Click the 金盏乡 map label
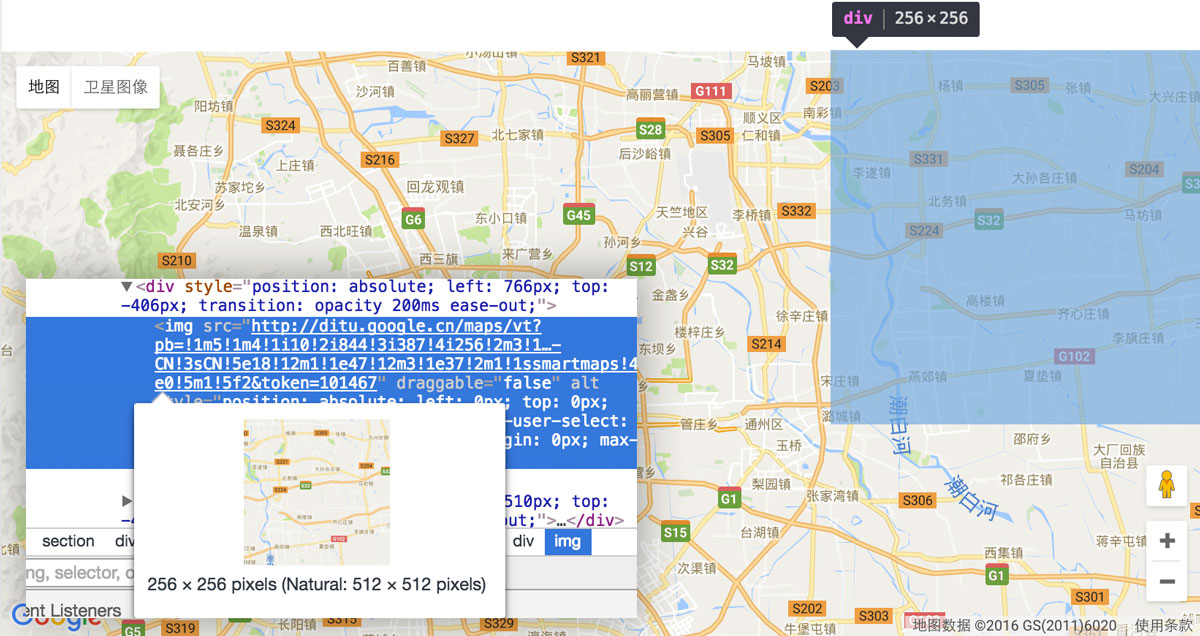 (671, 295)
